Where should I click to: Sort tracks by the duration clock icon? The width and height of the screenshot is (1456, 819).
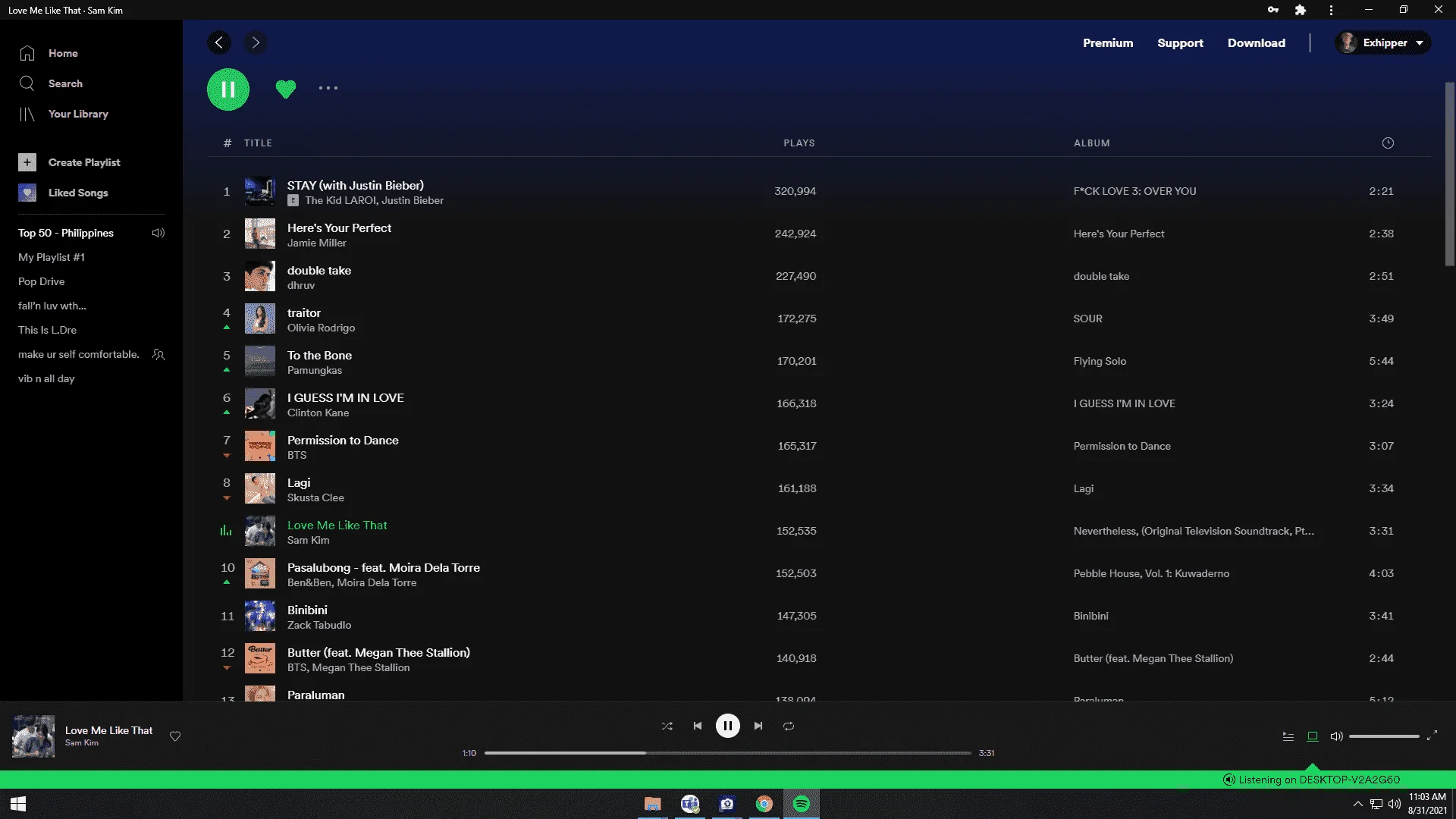(1388, 143)
